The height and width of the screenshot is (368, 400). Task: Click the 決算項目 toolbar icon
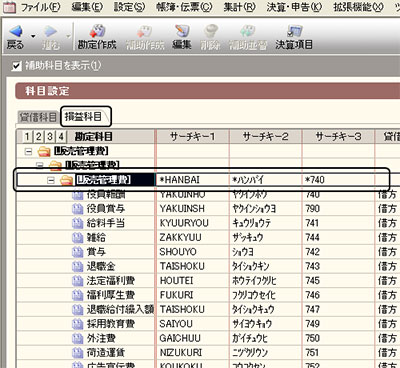(x=294, y=31)
